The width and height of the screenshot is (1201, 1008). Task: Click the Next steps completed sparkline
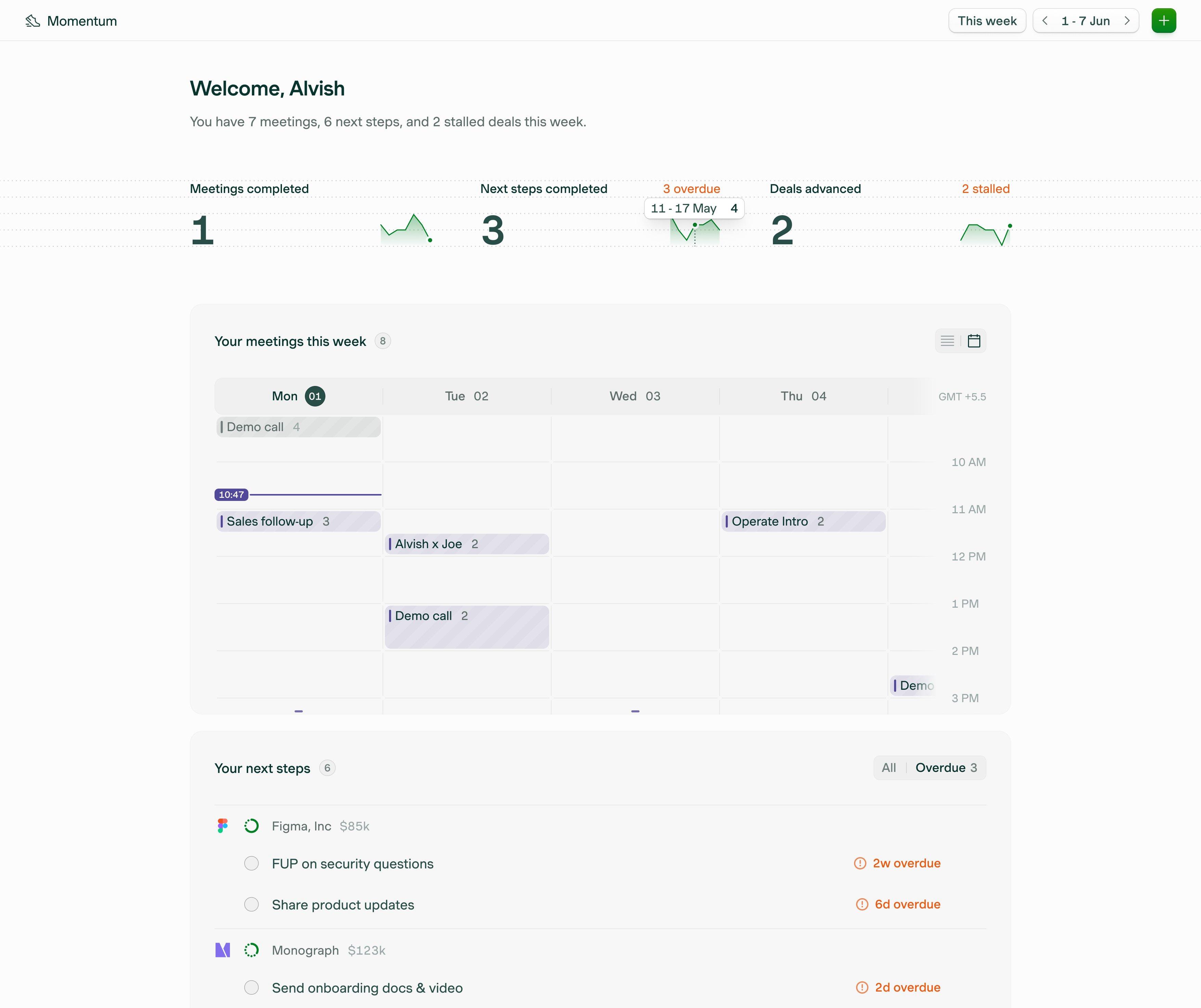[x=695, y=232]
